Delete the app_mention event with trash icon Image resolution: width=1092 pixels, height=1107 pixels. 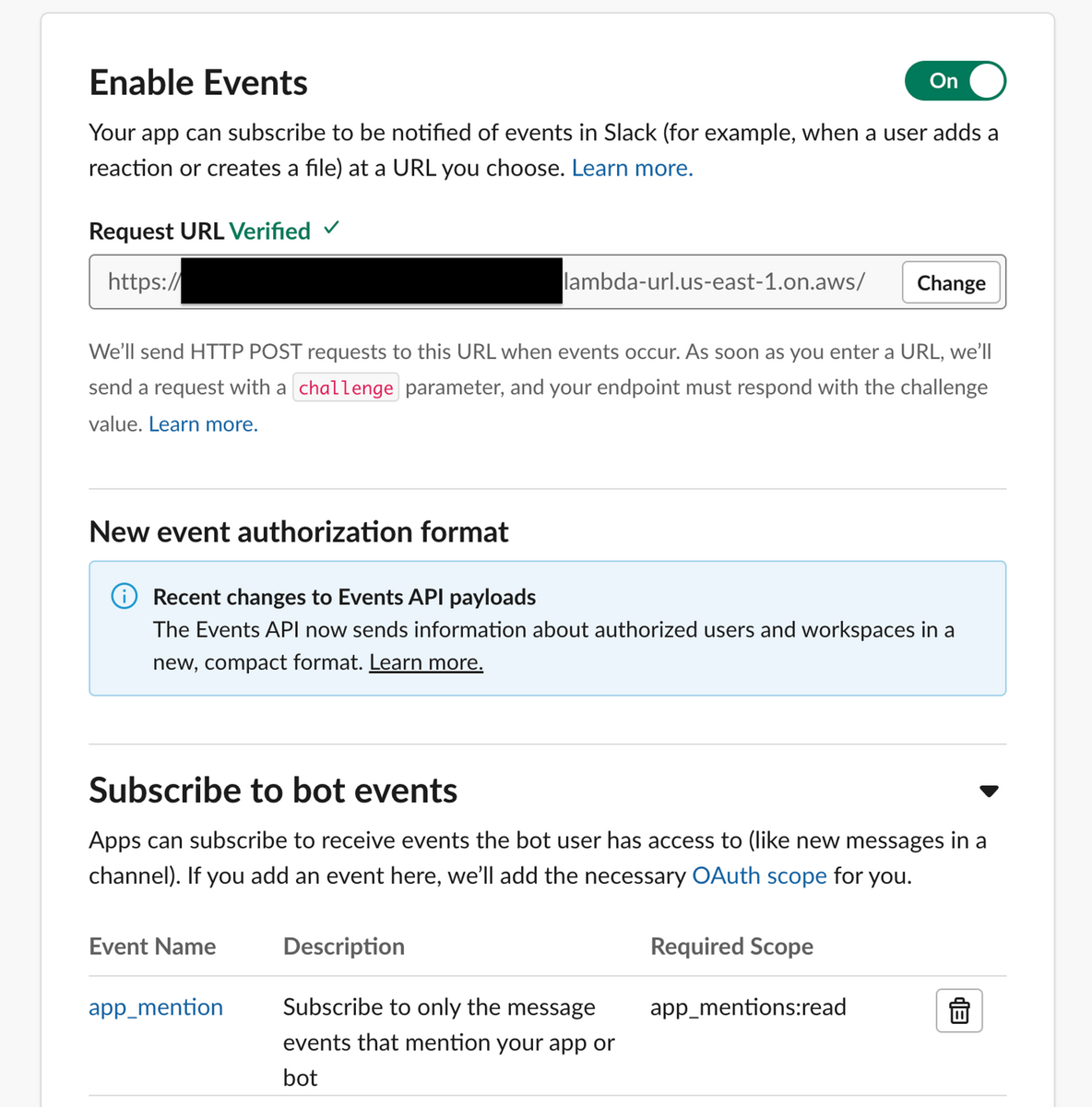pos(959,1010)
